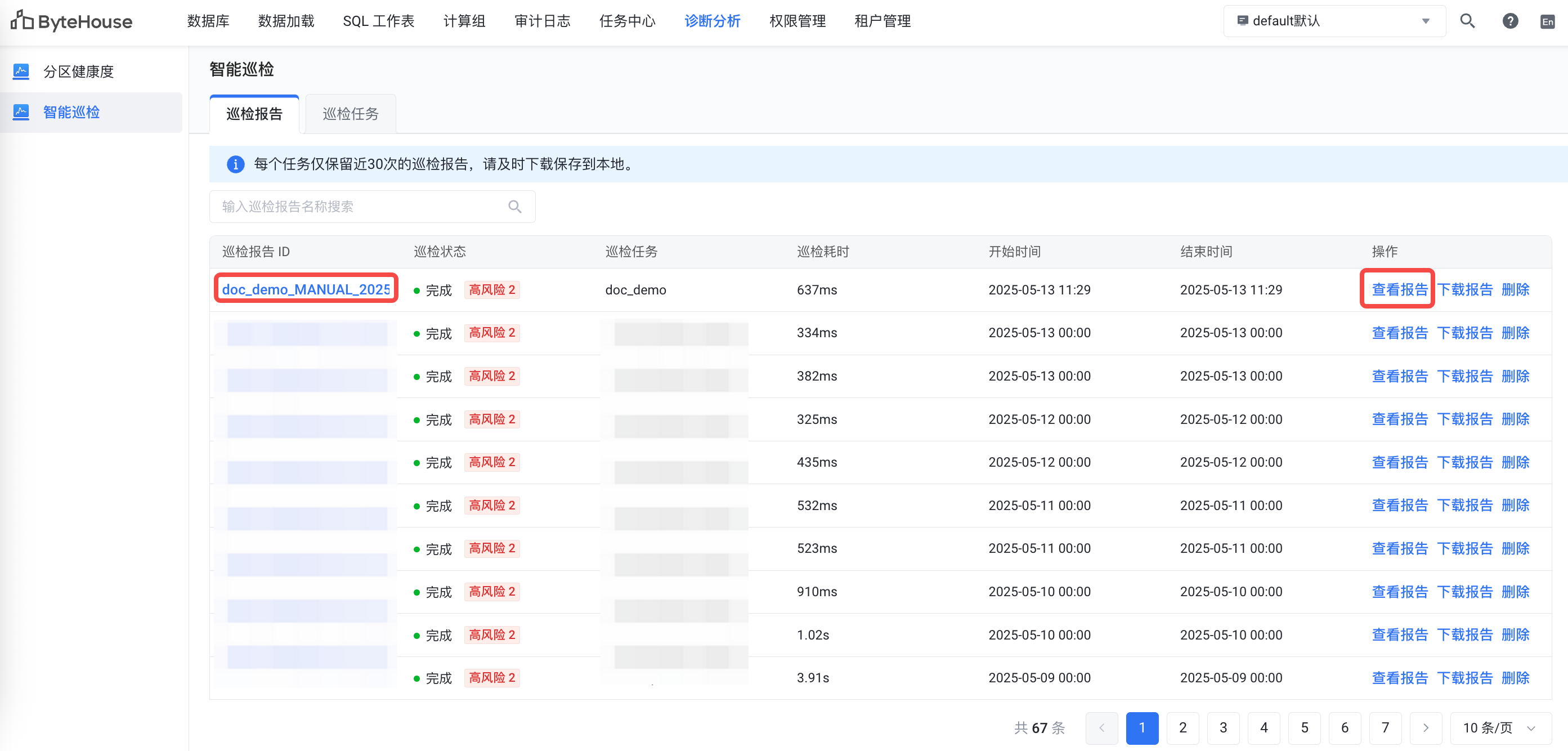Image resolution: width=1568 pixels, height=751 pixels.
Task: Open the 审计日志 menu
Action: point(543,21)
